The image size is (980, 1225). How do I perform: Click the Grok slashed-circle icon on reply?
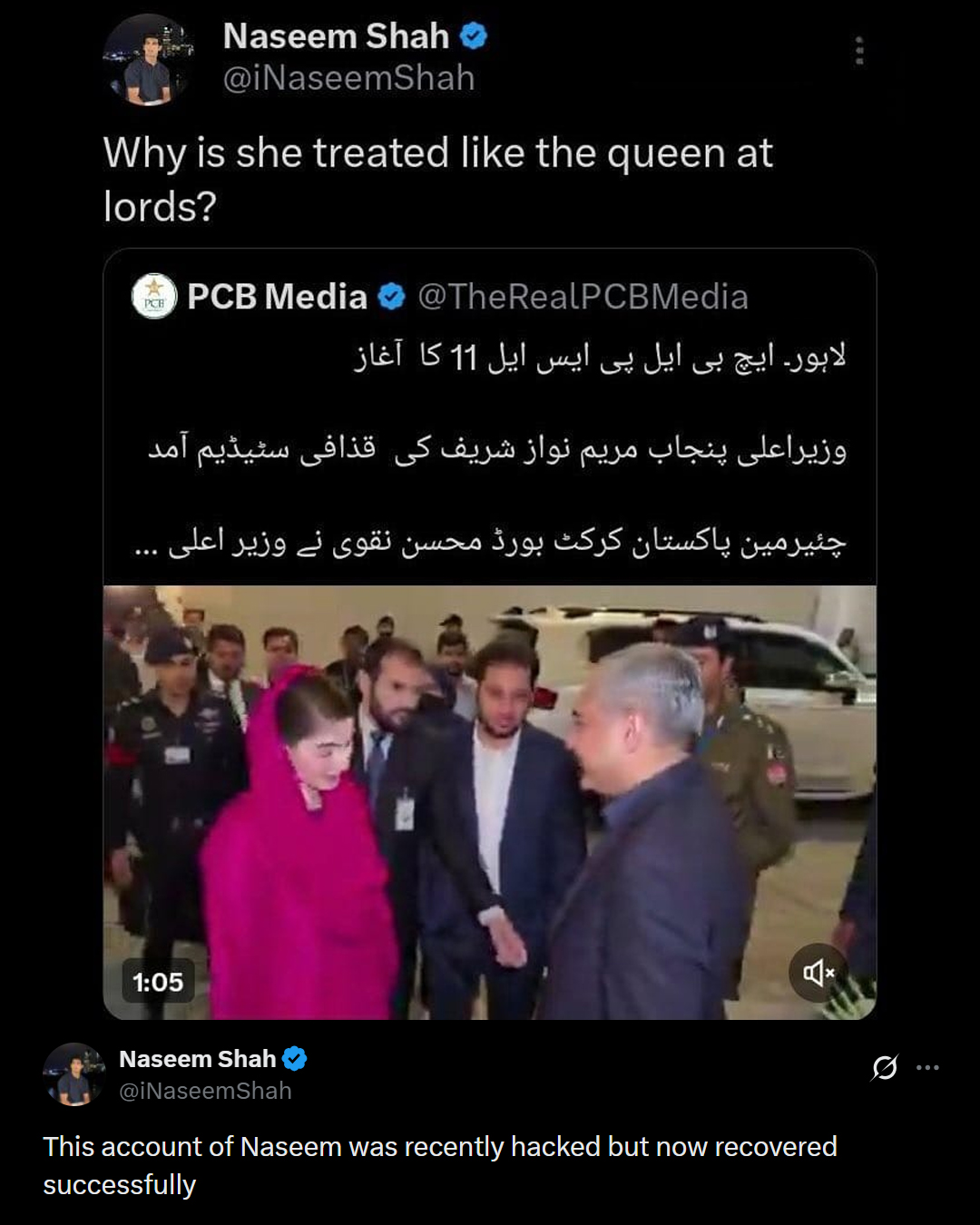tap(885, 1067)
